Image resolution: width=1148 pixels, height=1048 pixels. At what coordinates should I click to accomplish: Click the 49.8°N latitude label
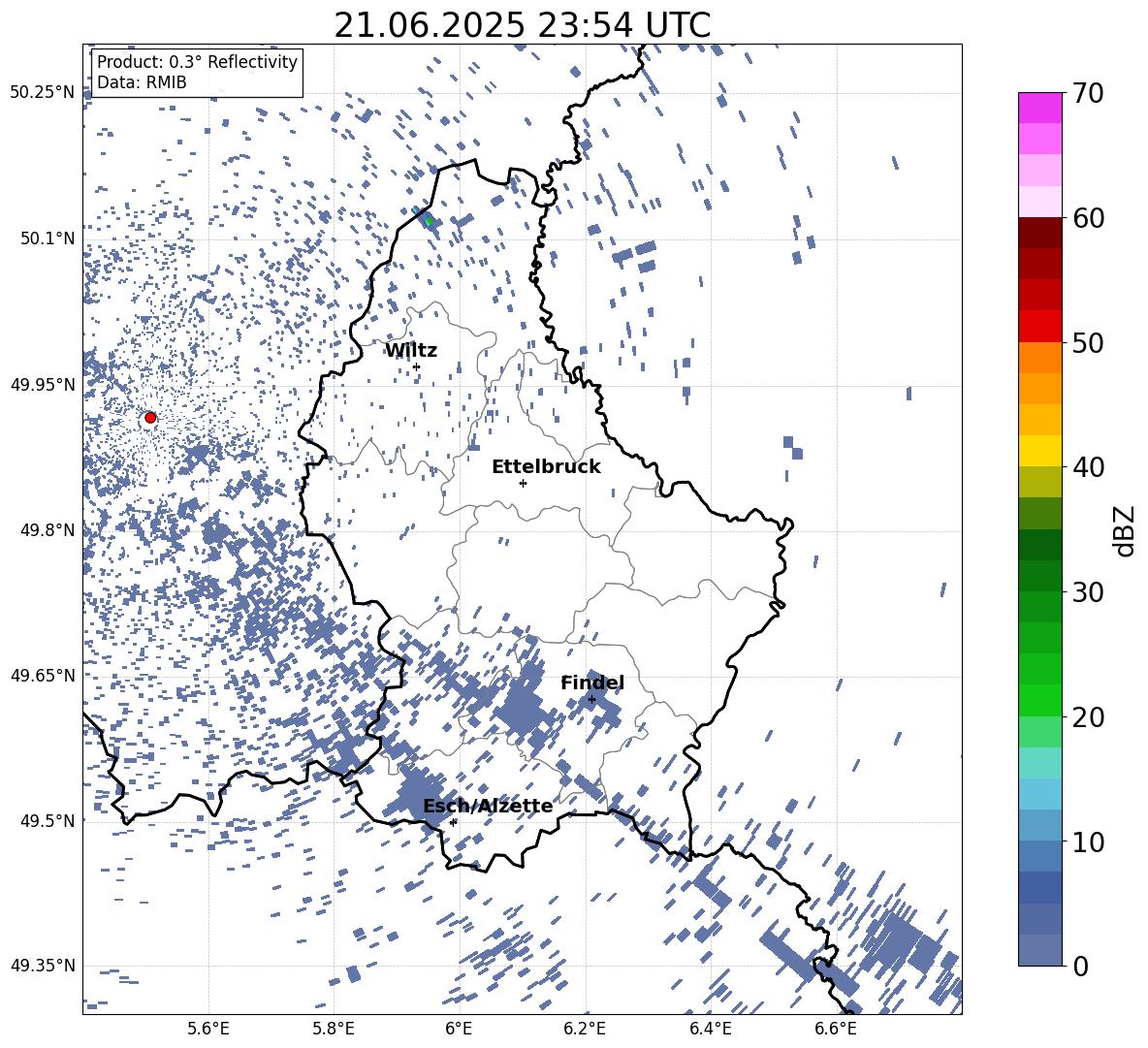[47, 530]
